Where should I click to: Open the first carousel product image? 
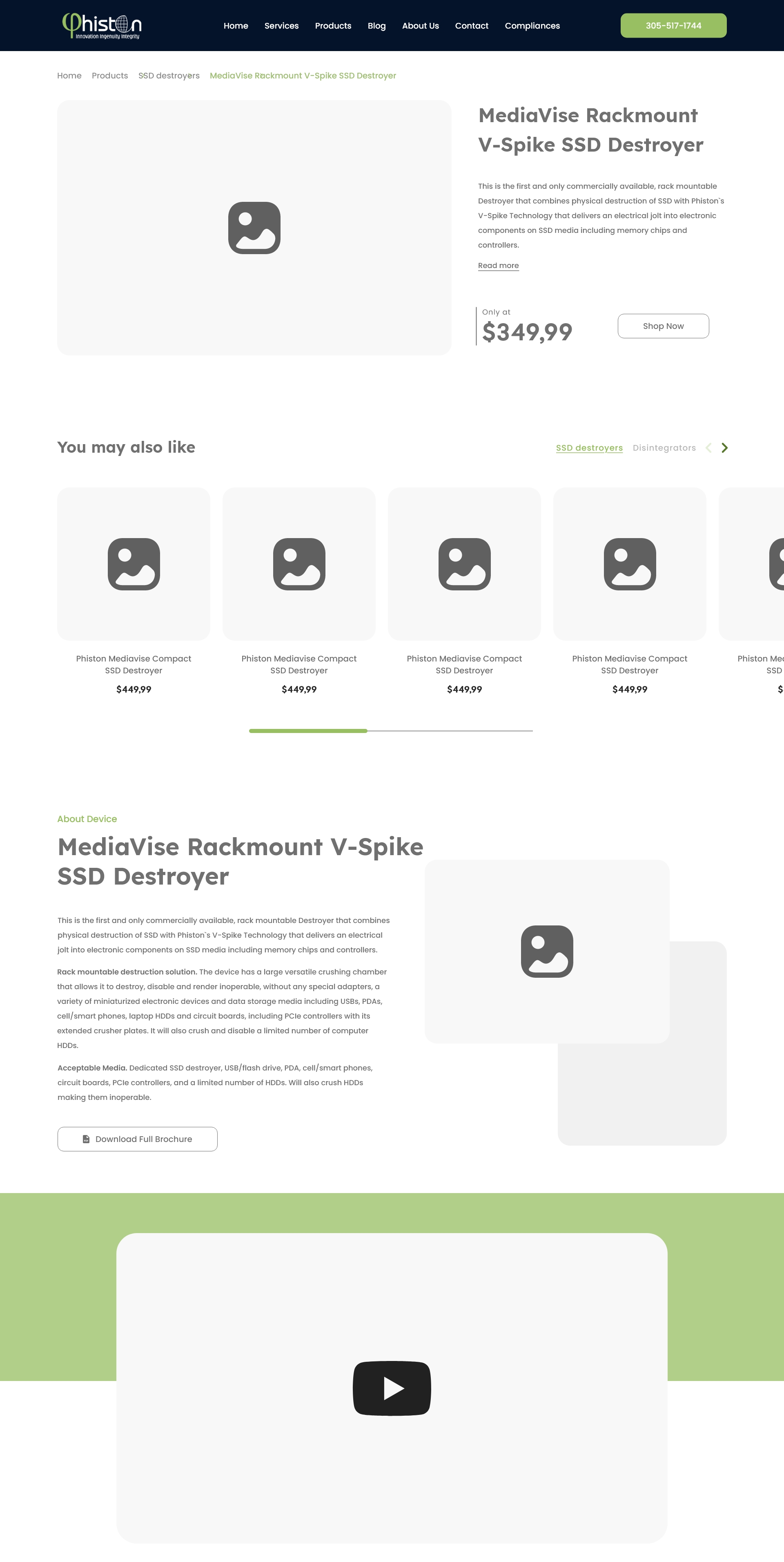coord(134,564)
